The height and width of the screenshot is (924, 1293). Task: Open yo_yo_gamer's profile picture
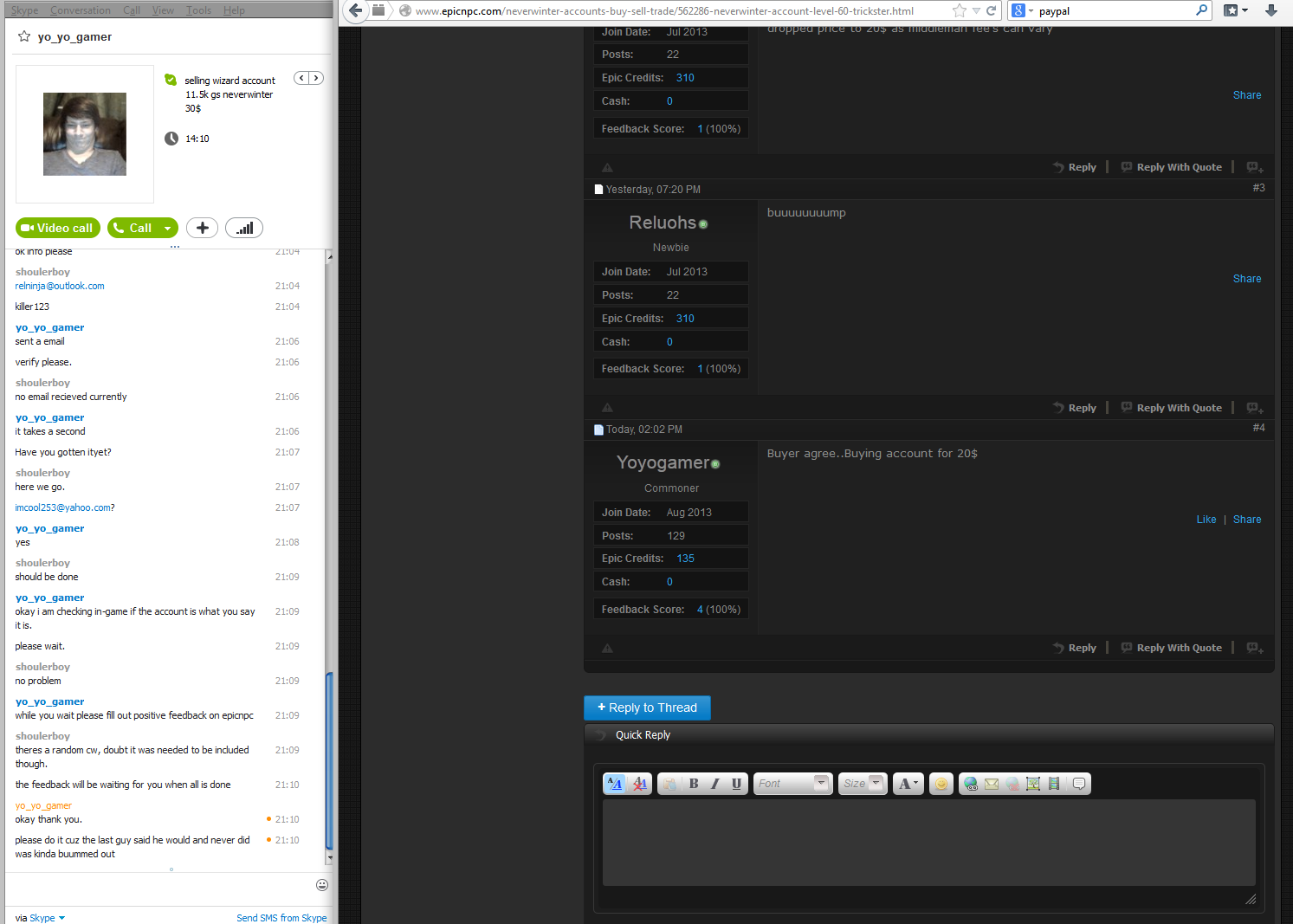point(85,134)
